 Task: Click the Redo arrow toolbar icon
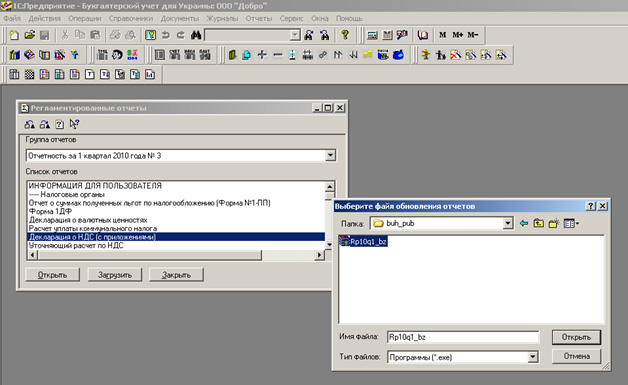[181, 35]
